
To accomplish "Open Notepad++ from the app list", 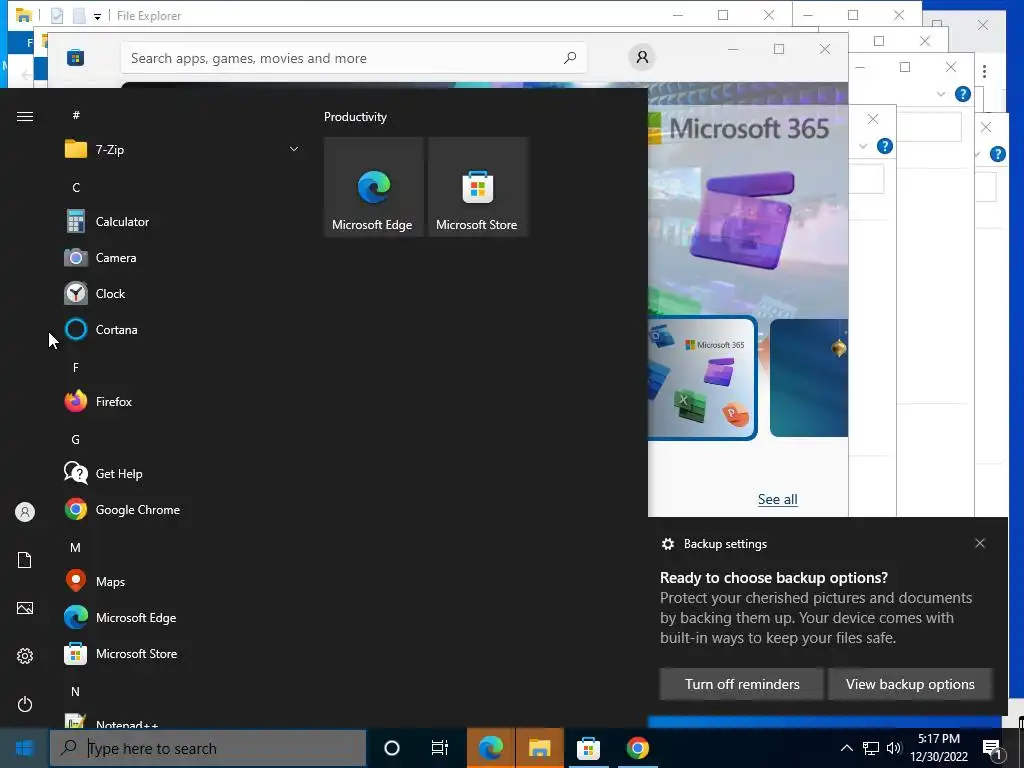I will (182, 722).
